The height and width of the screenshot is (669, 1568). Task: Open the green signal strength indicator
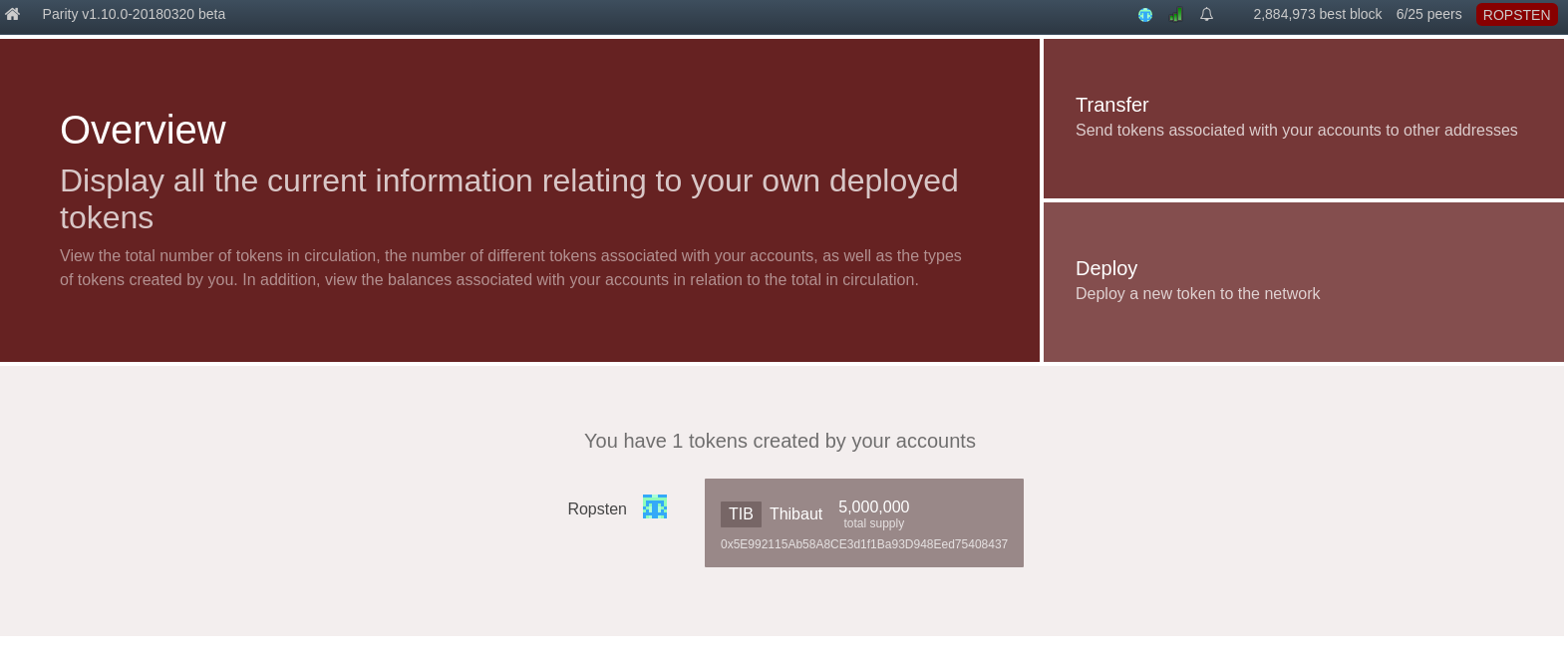pos(1176,14)
